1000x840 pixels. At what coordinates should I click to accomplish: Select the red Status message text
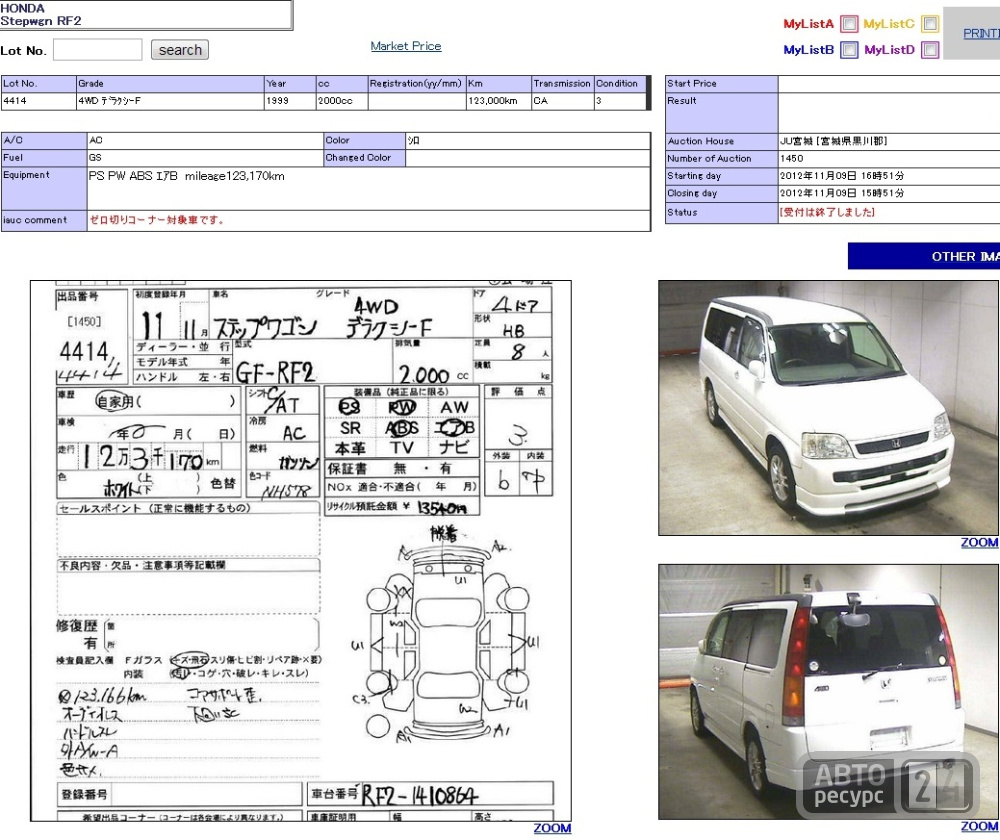tap(827, 212)
